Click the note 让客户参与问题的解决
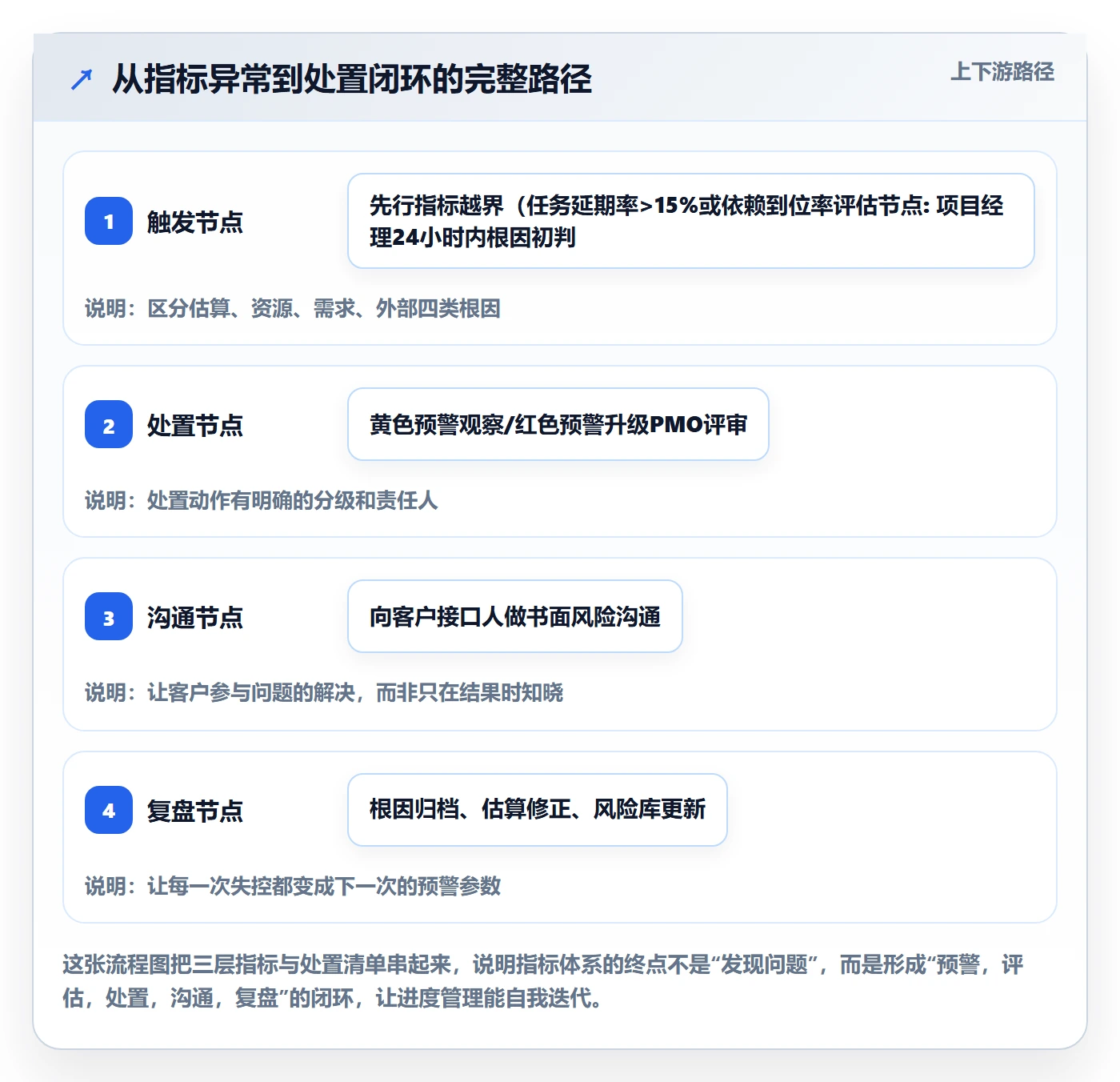Screen dimensions: 1120x1082 [324, 692]
